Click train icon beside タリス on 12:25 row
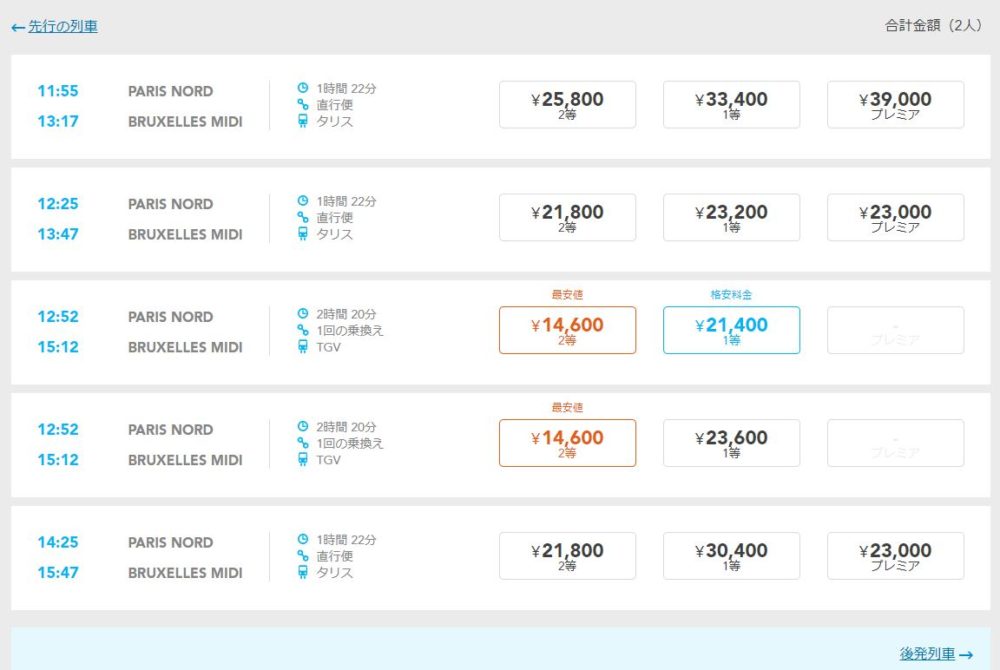This screenshot has width=1000, height=670. (303, 235)
